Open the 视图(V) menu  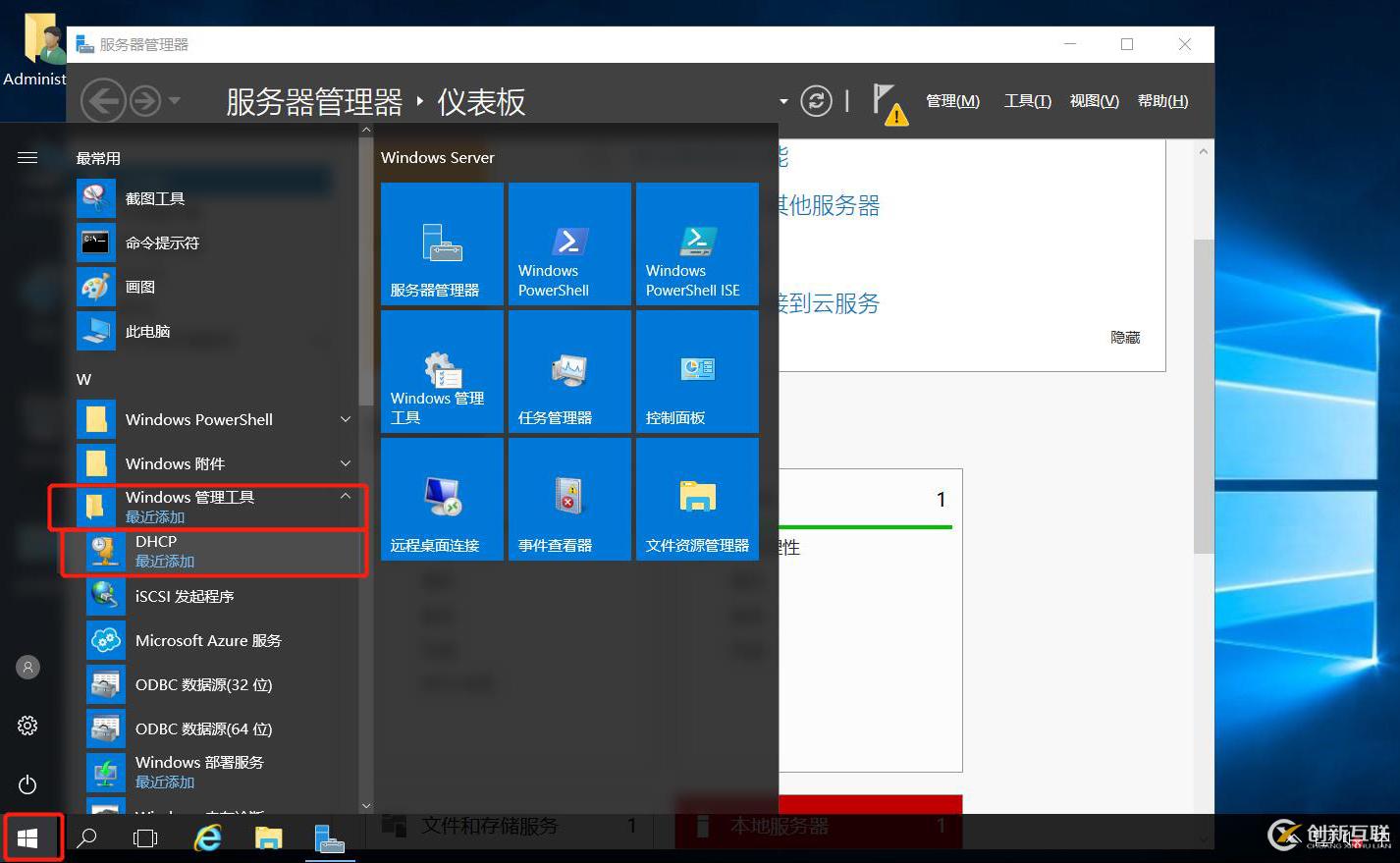point(1094,101)
